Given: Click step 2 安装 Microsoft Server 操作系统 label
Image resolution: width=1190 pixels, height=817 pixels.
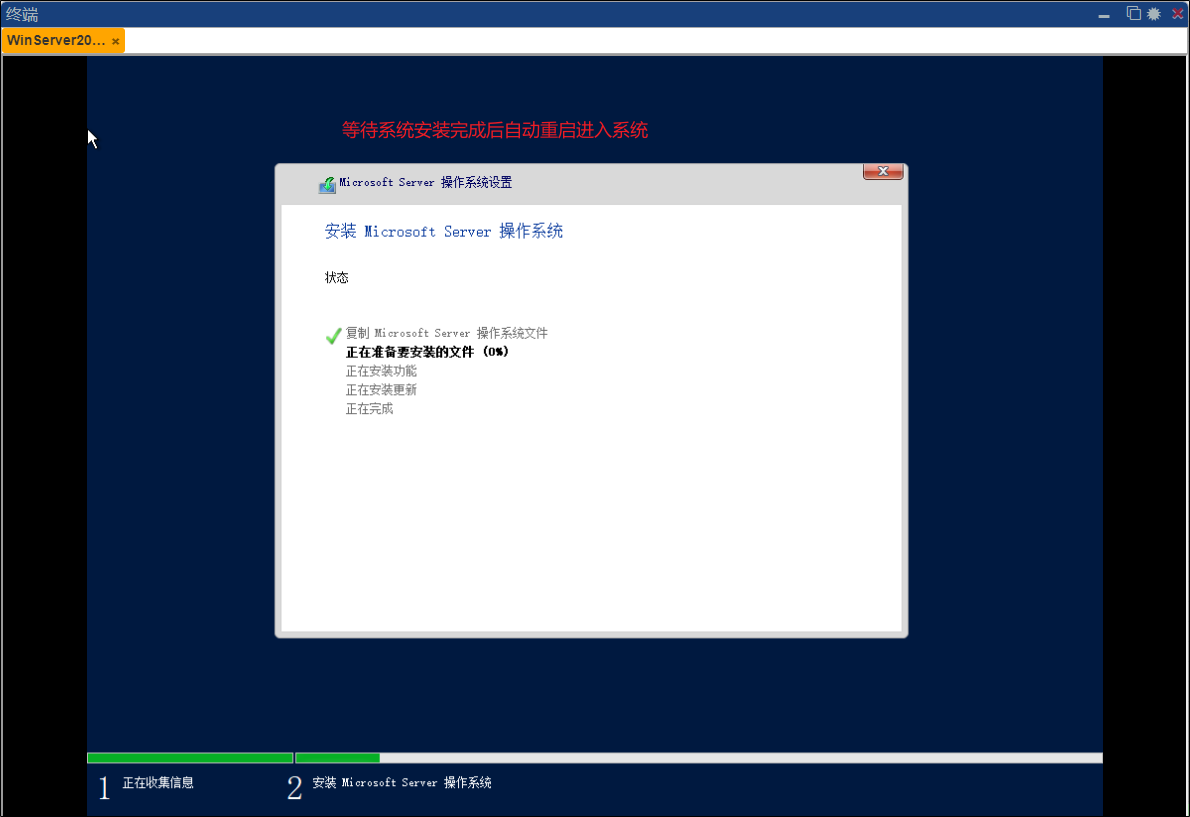Looking at the screenshot, I should tap(401, 782).
